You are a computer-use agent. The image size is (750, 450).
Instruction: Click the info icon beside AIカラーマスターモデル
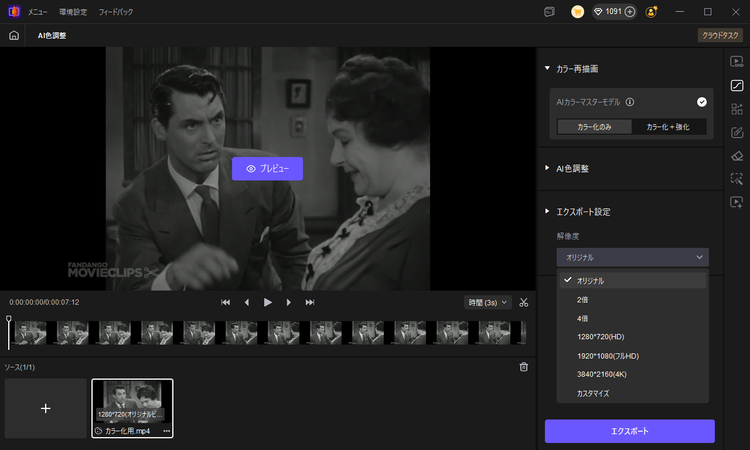630,102
